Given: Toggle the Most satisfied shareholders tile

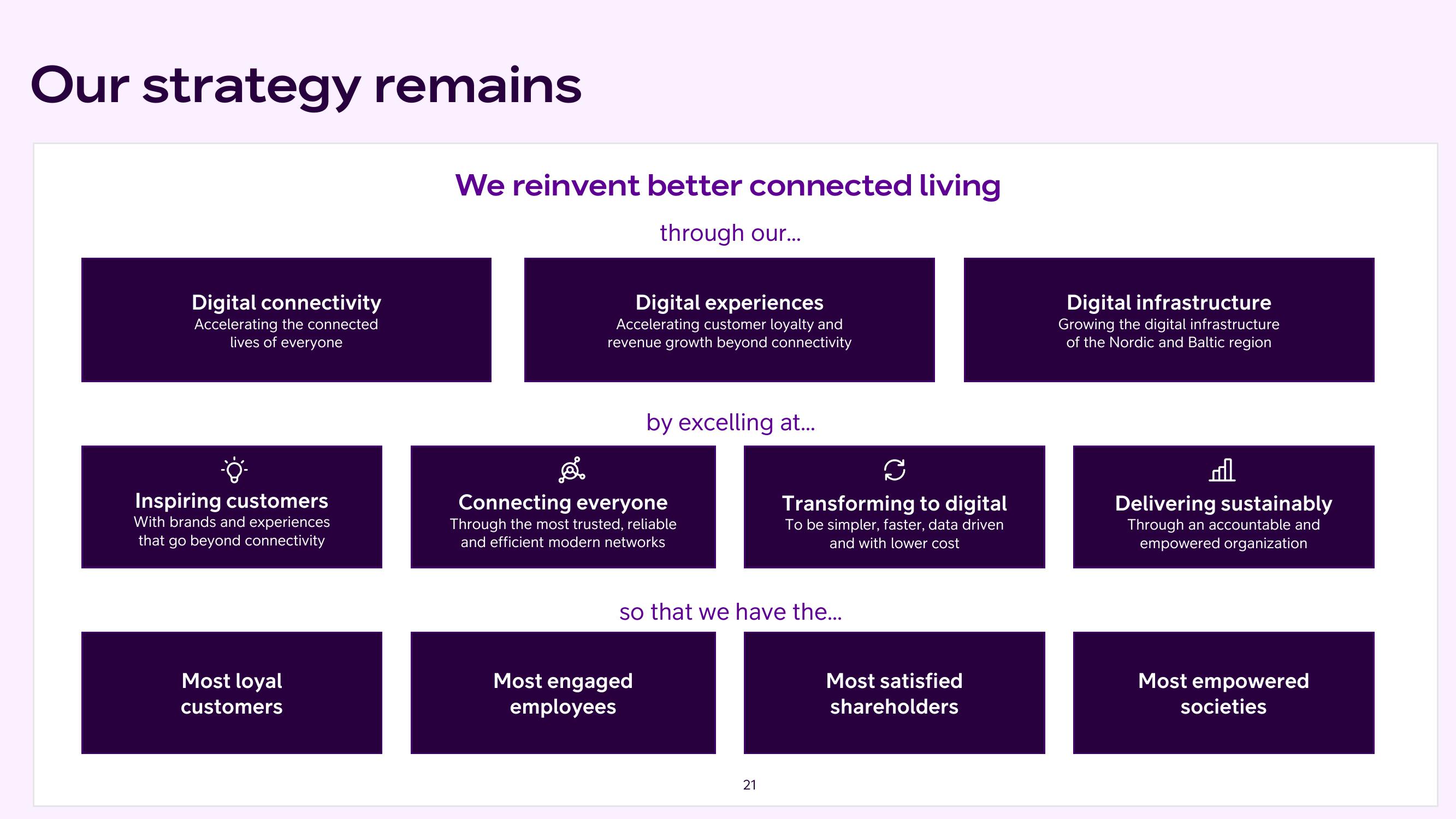Looking at the screenshot, I should pos(893,706).
